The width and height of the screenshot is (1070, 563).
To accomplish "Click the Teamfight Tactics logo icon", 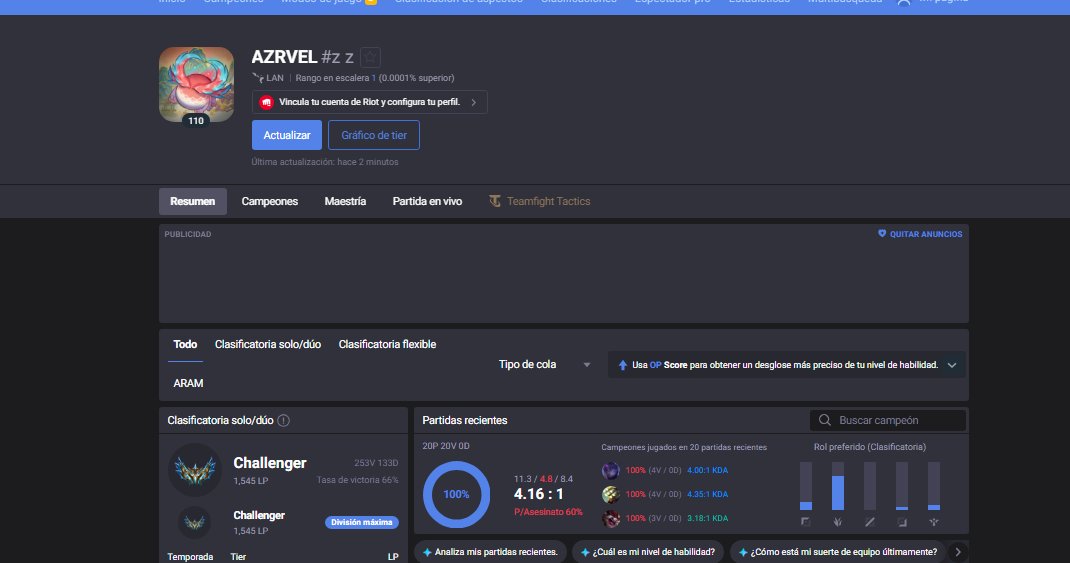I will pos(495,201).
